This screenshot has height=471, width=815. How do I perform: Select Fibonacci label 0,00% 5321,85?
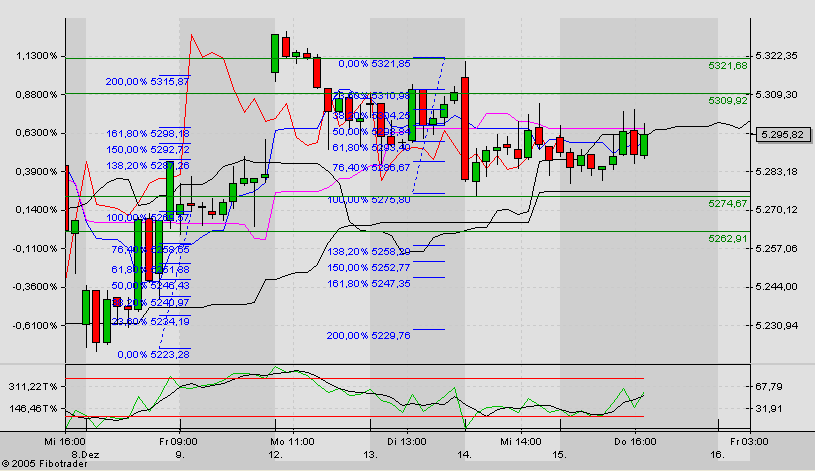click(x=374, y=63)
